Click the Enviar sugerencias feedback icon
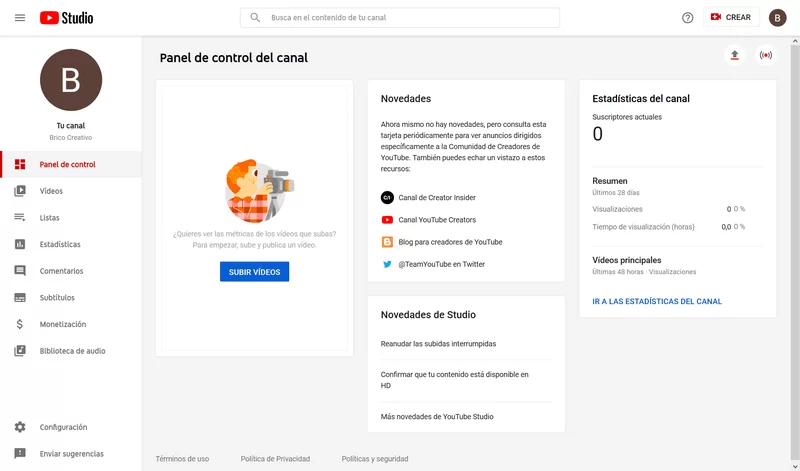800x471 pixels. pyautogui.click(x=20, y=454)
